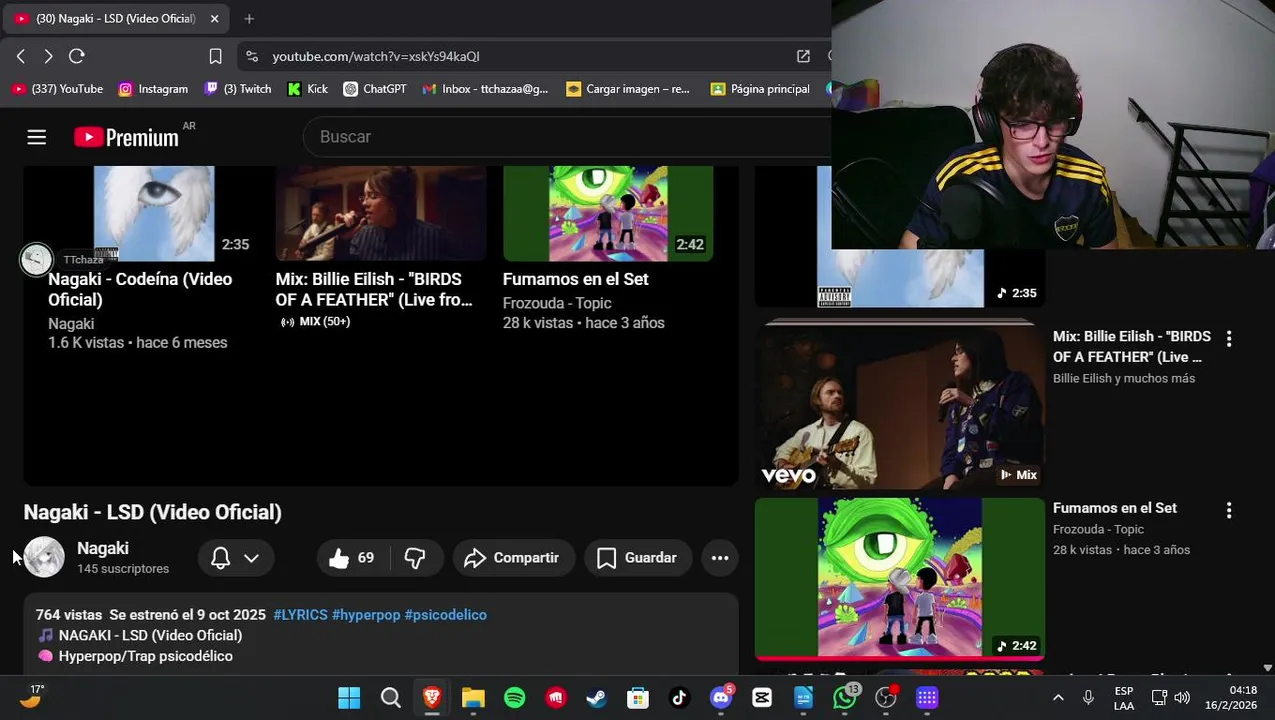
Task: Like the video with thumbs up
Action: tap(351, 558)
